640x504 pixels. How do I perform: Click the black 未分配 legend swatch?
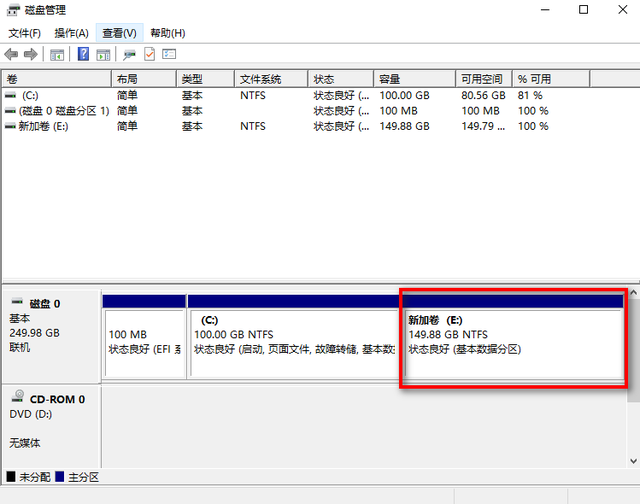coord(11,477)
